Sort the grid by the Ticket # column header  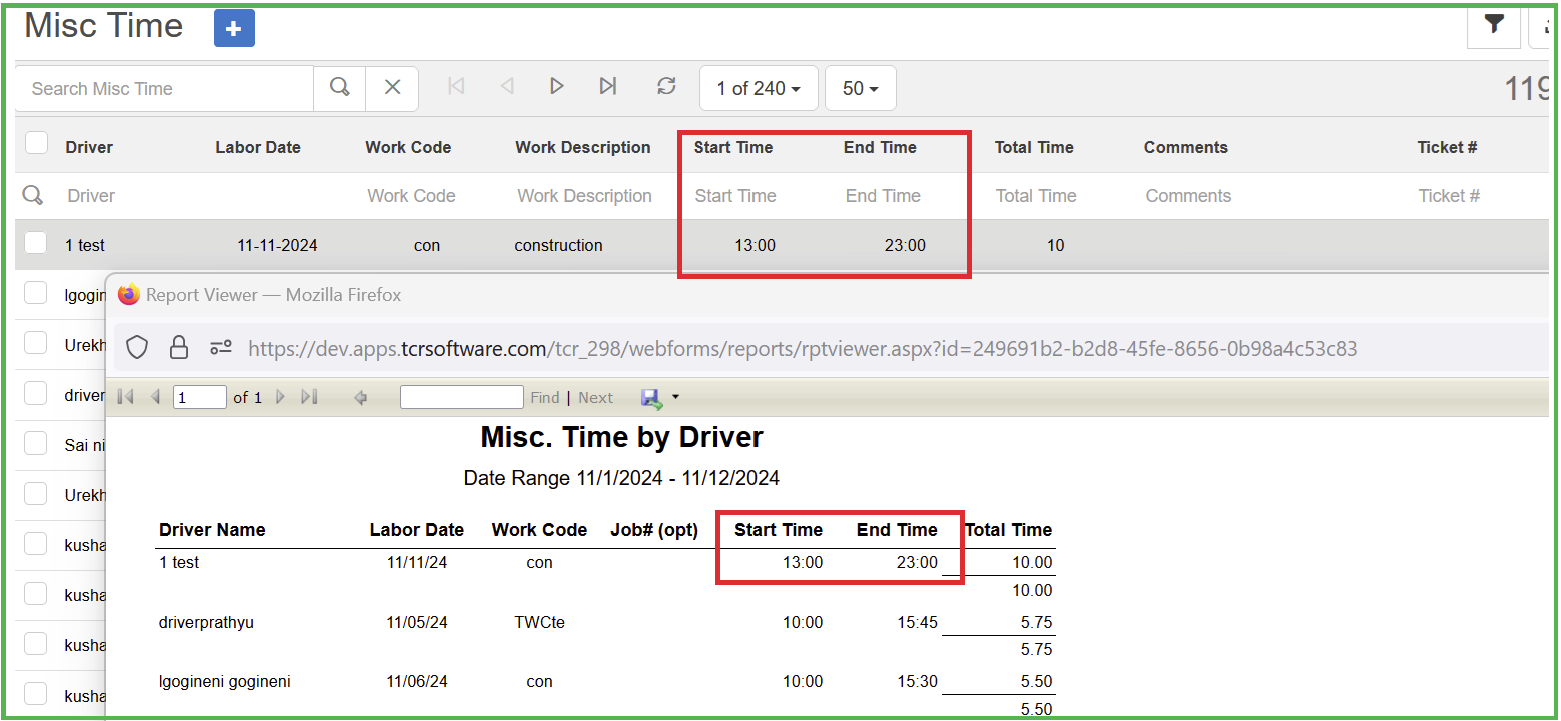click(x=1447, y=147)
